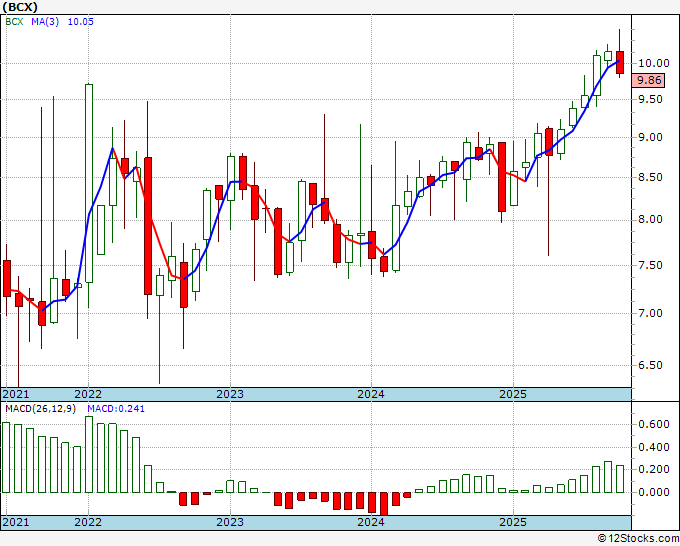Click the 9.50 price axis label
Screen dimensions: 680x546
point(651,99)
